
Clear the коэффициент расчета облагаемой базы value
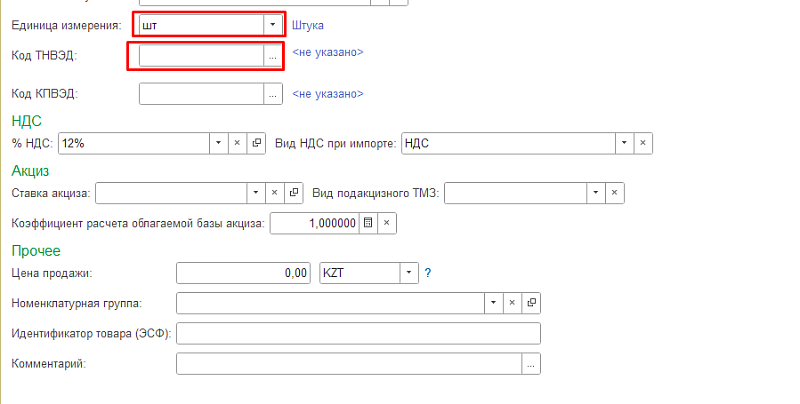(x=387, y=223)
